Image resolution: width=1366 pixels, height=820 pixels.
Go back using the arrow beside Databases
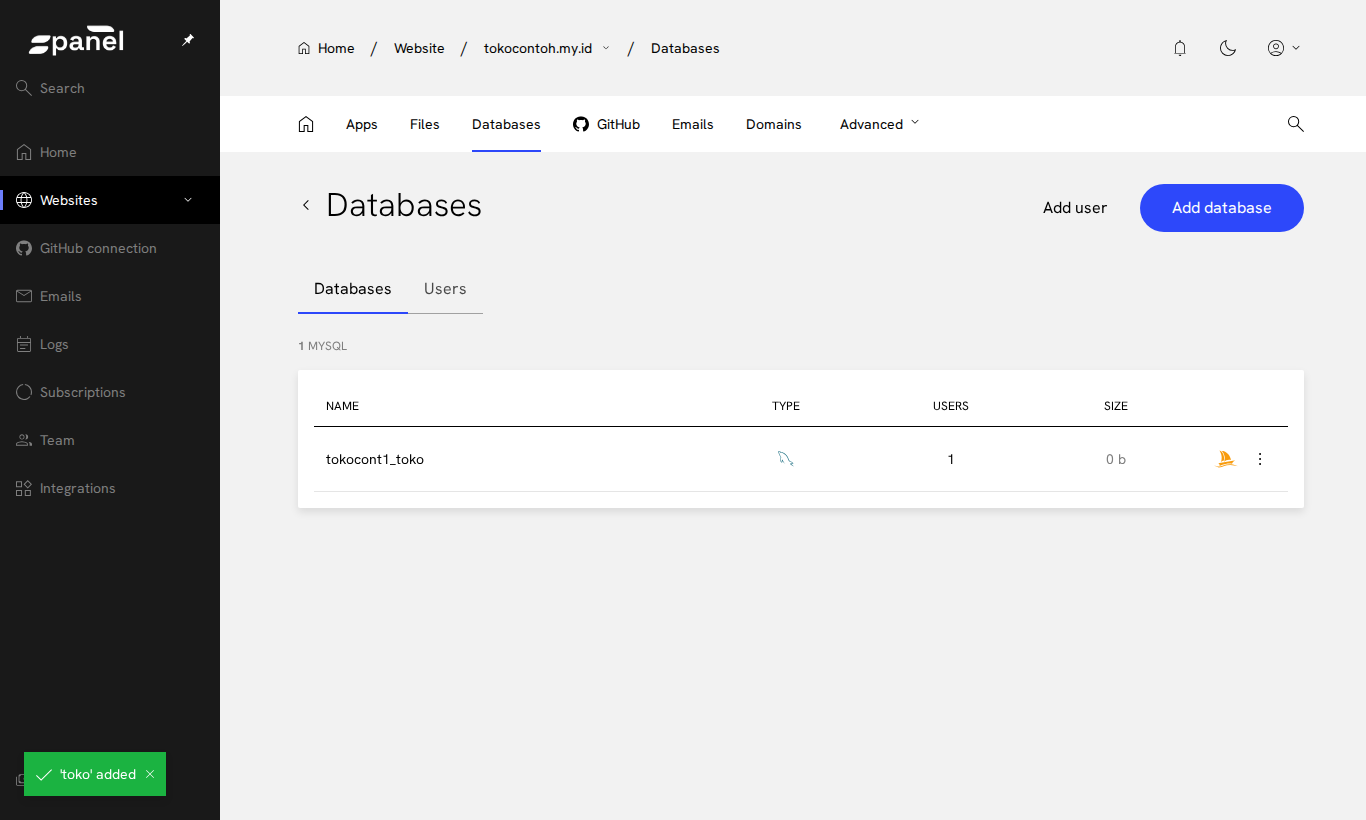pos(306,205)
